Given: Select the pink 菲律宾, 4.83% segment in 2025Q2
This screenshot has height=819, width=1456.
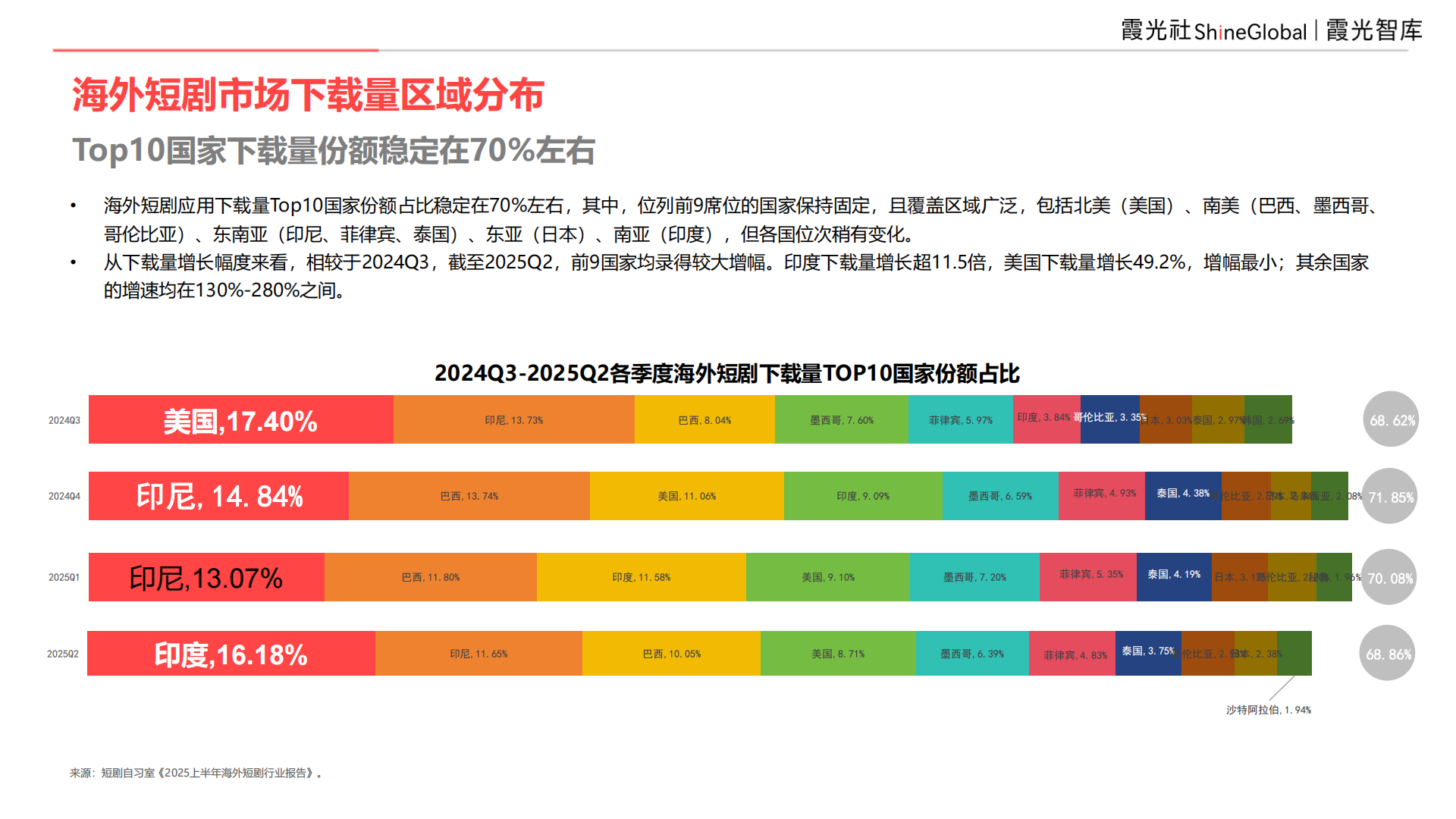Looking at the screenshot, I should tap(1072, 652).
